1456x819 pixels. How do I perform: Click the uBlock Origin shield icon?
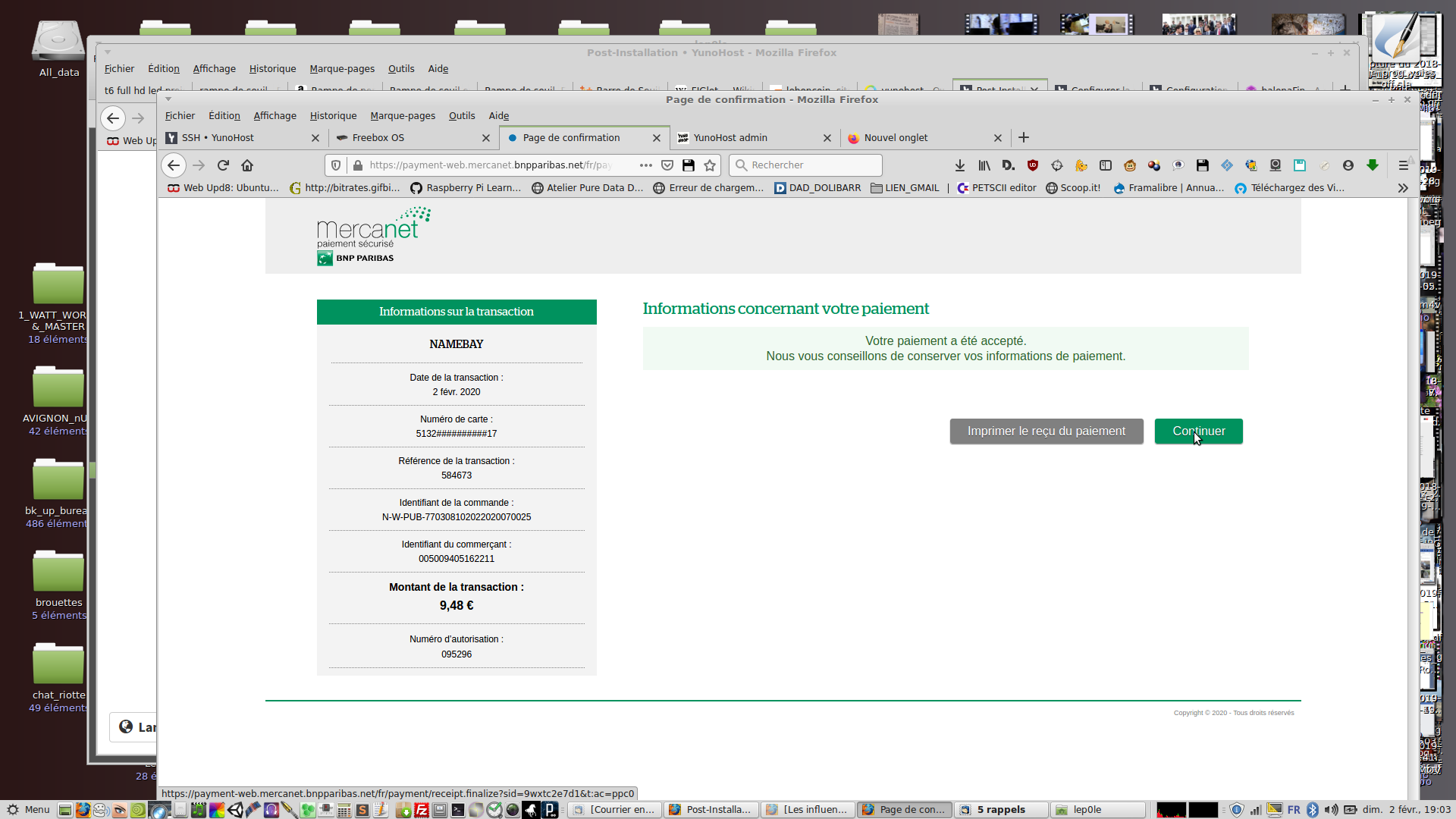pos(1033,165)
